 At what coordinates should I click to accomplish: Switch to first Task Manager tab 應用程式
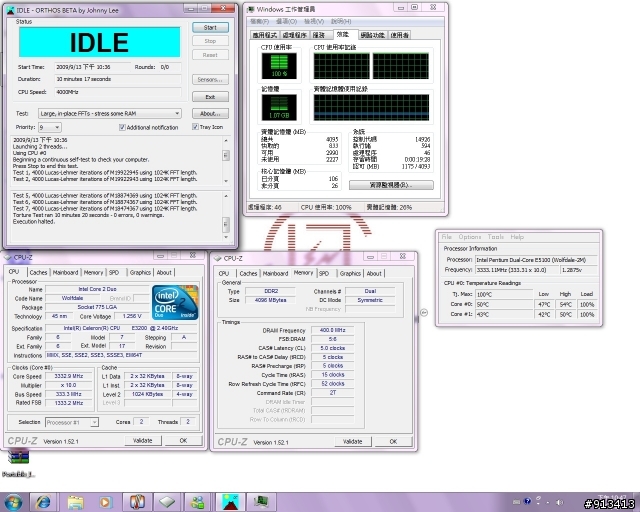click(x=264, y=35)
